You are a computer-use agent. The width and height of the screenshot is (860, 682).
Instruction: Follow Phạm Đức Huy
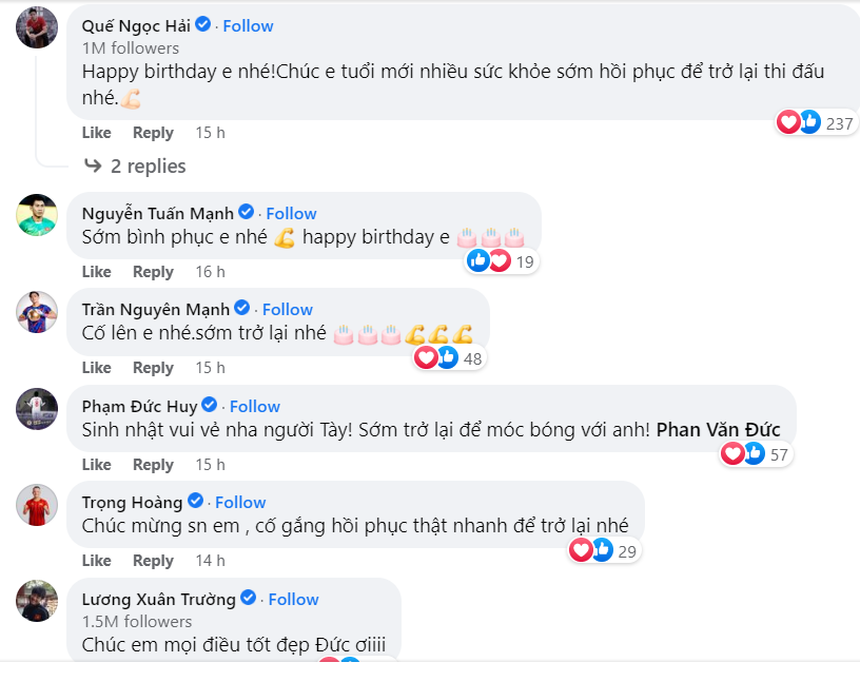255,406
